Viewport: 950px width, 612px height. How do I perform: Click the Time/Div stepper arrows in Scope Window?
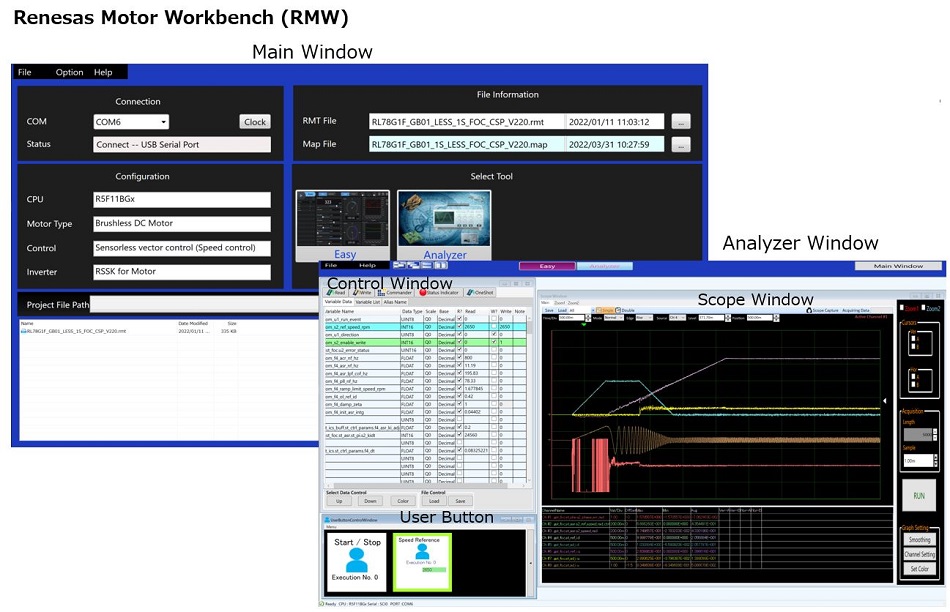588,318
